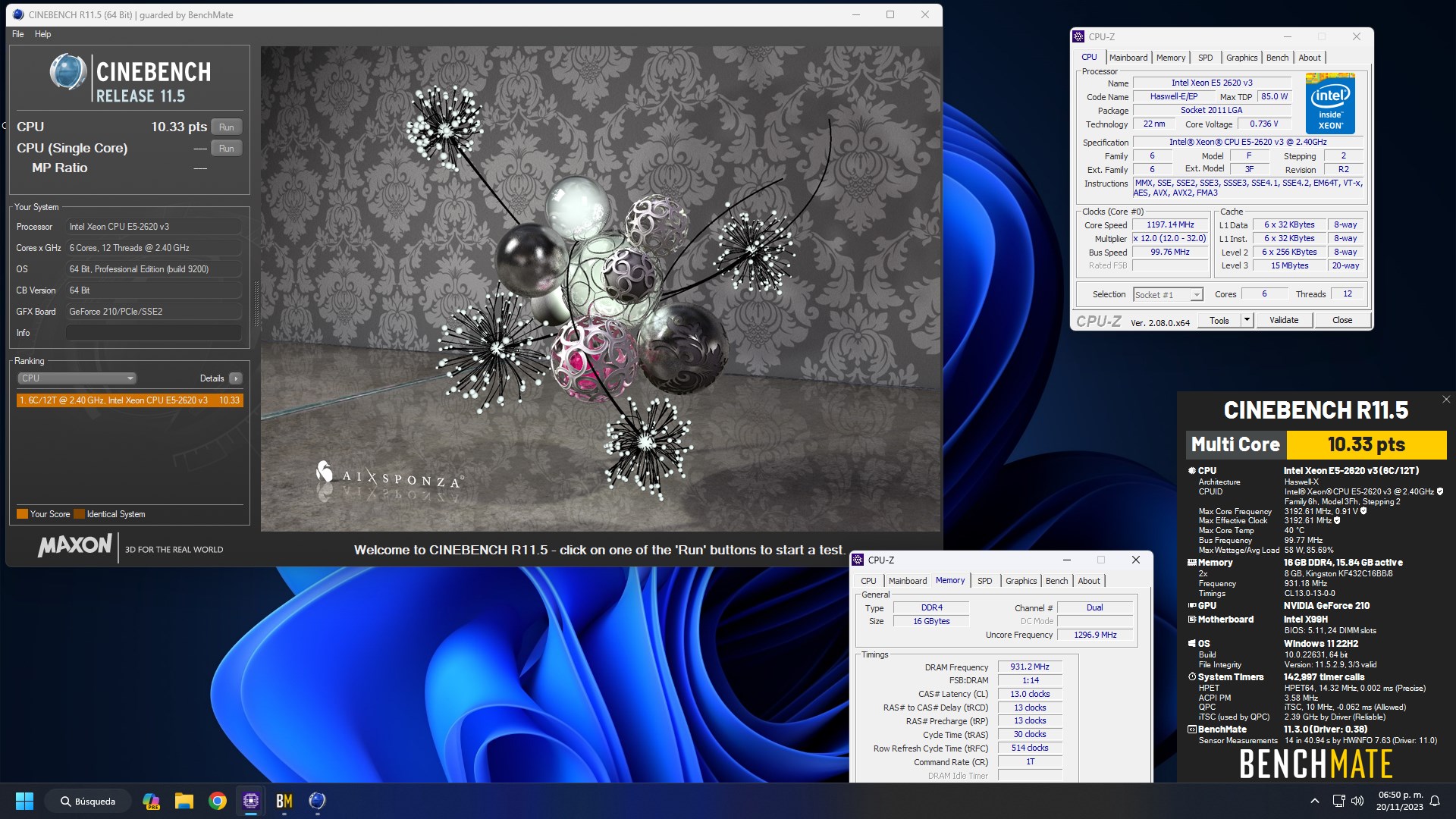Viewport: 1456px width, 819px height.
Task: Click the network icon in system tray
Action: [x=1338, y=801]
